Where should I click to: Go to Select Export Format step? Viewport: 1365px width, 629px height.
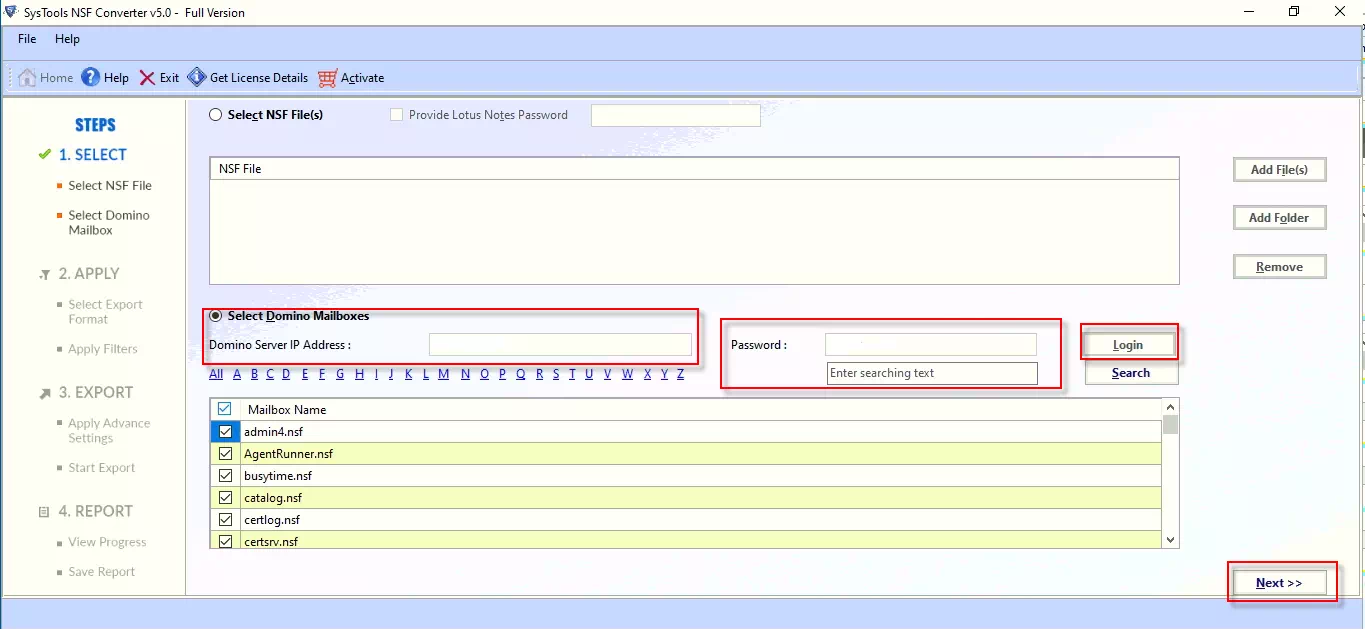click(x=105, y=312)
